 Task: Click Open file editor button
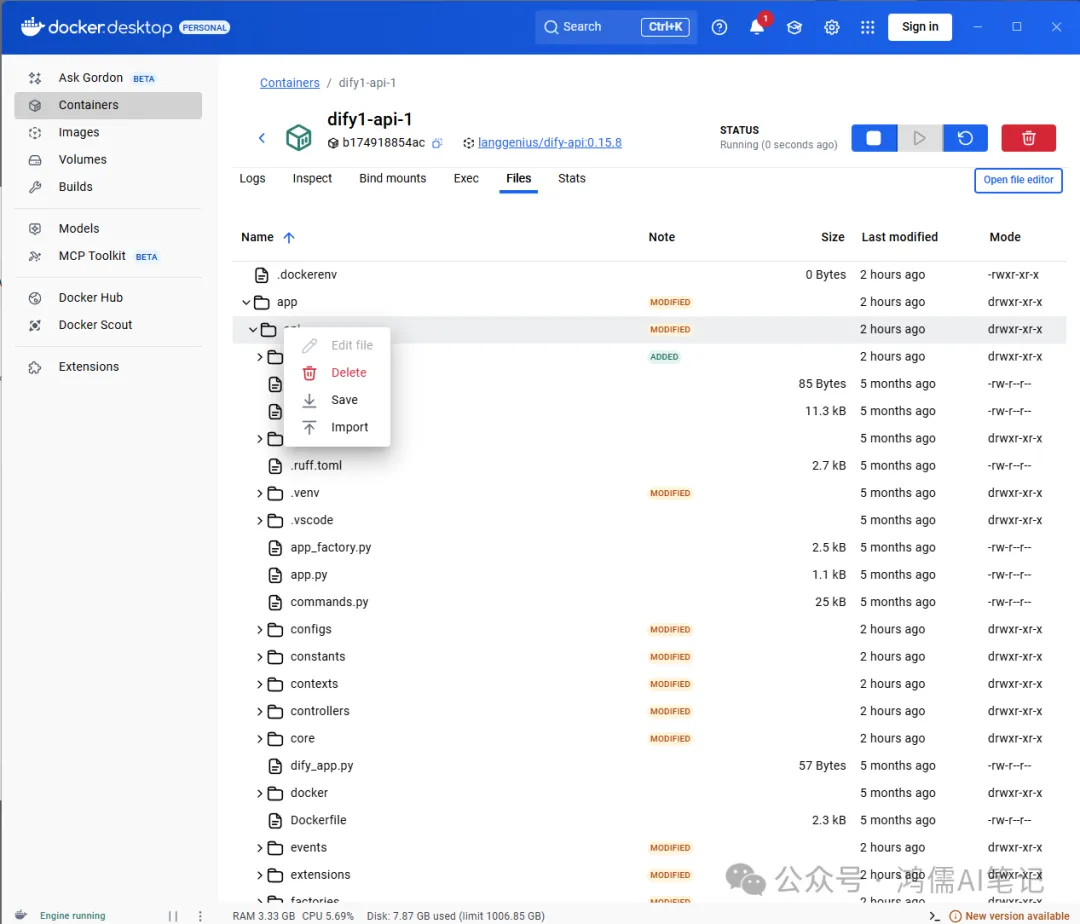[x=1018, y=180]
